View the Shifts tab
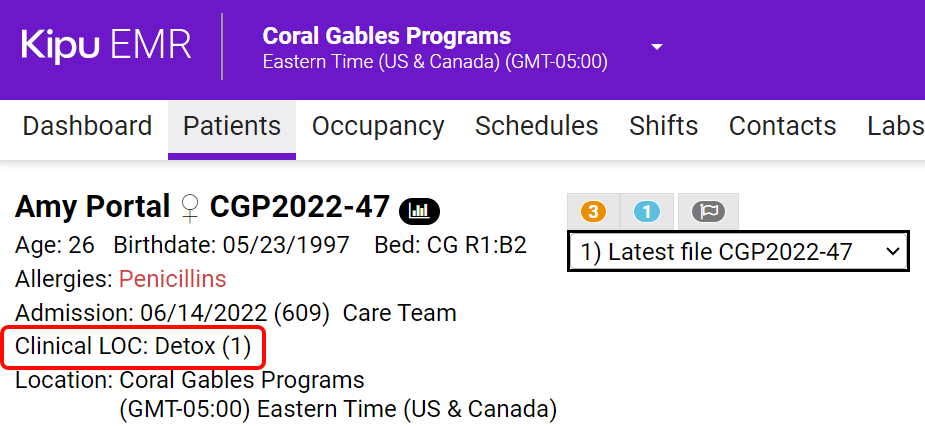The height and width of the screenshot is (426, 925). (x=663, y=126)
